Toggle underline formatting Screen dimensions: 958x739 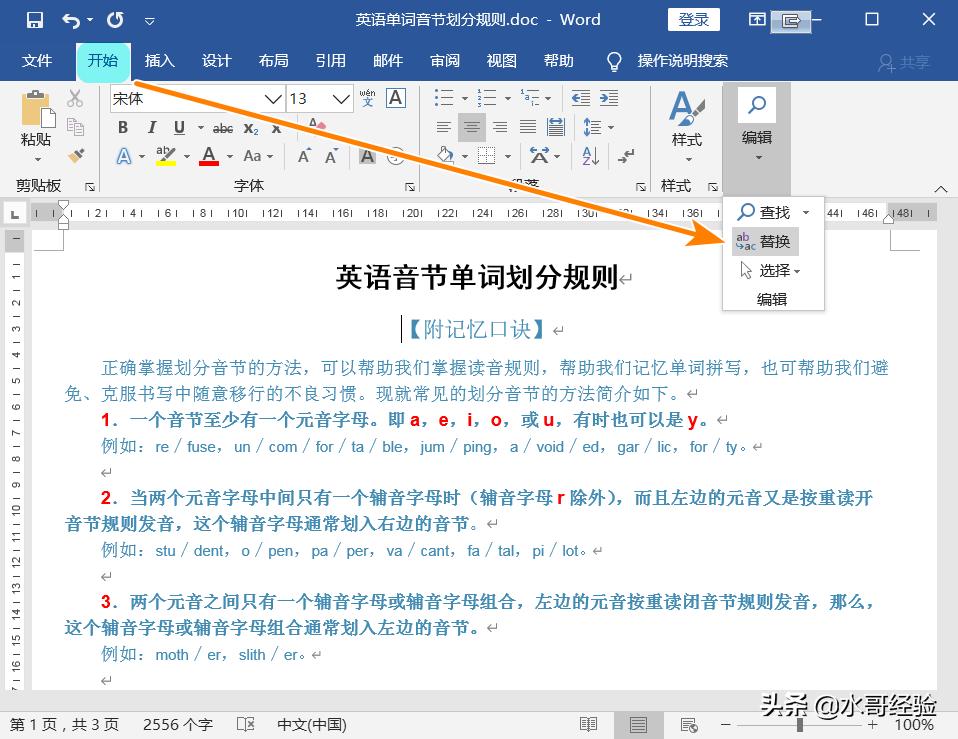click(179, 128)
